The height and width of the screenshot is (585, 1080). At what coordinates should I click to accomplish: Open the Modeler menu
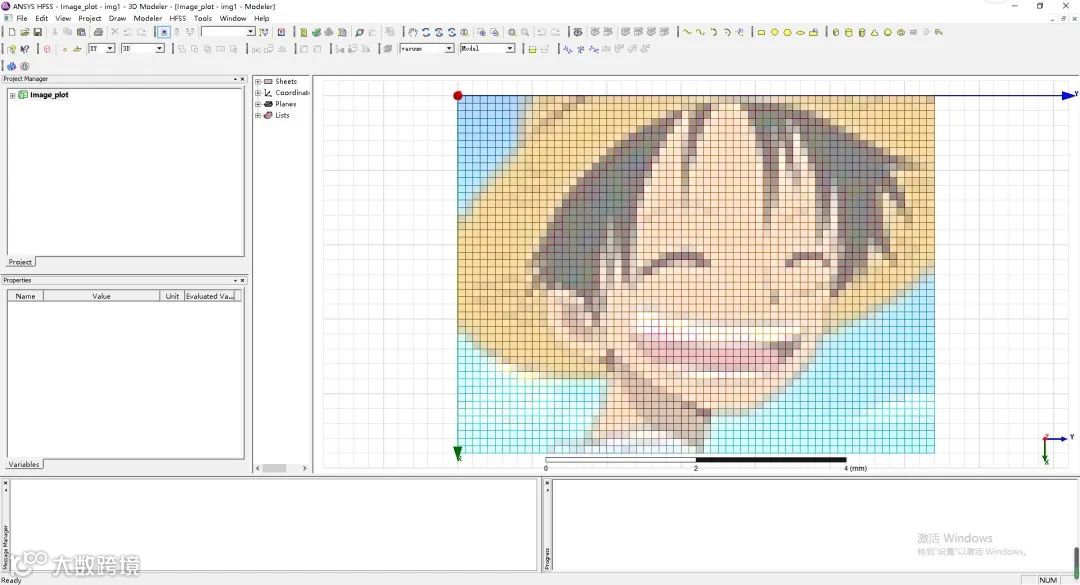click(147, 19)
